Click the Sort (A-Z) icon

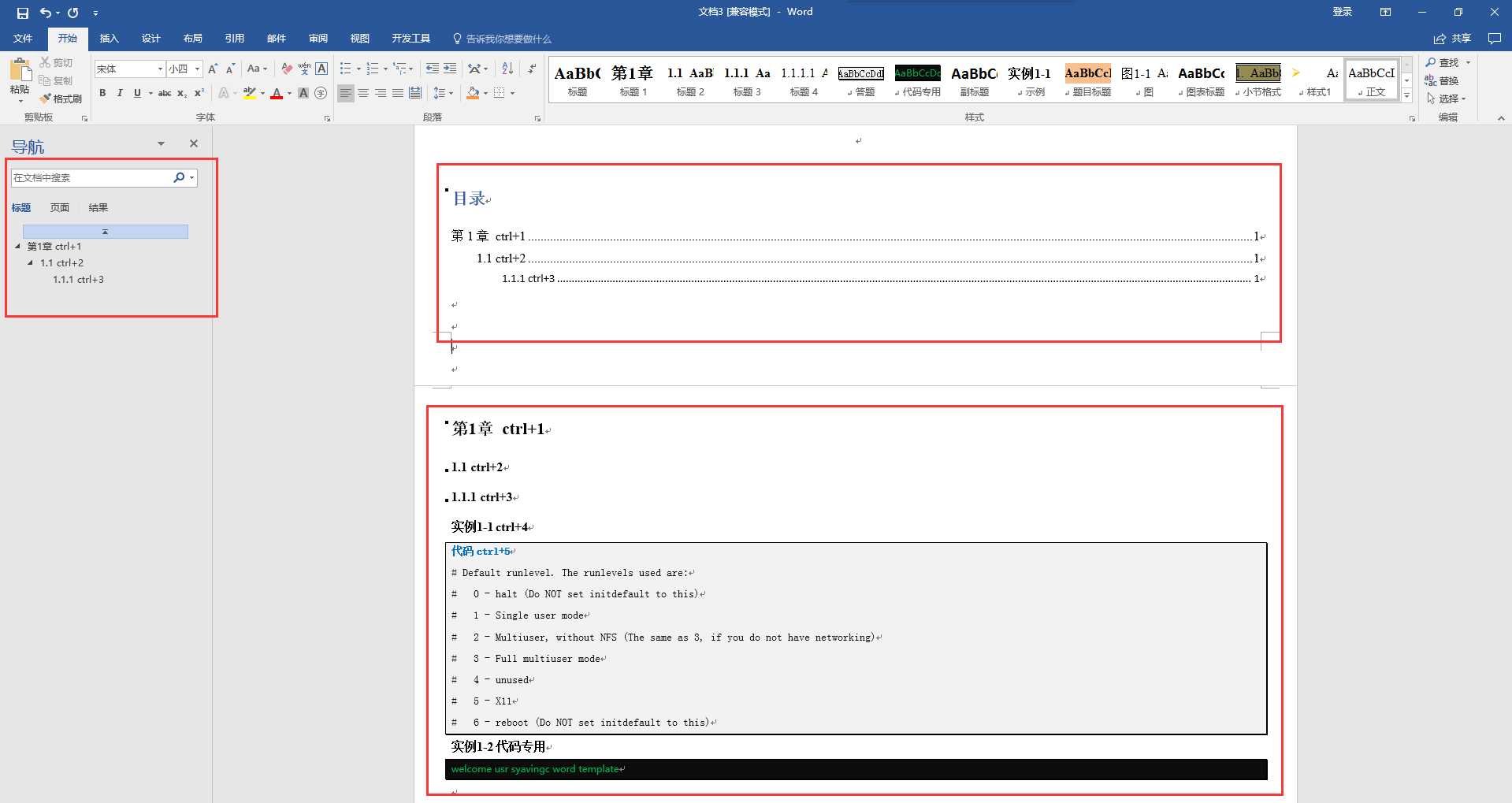(x=507, y=69)
